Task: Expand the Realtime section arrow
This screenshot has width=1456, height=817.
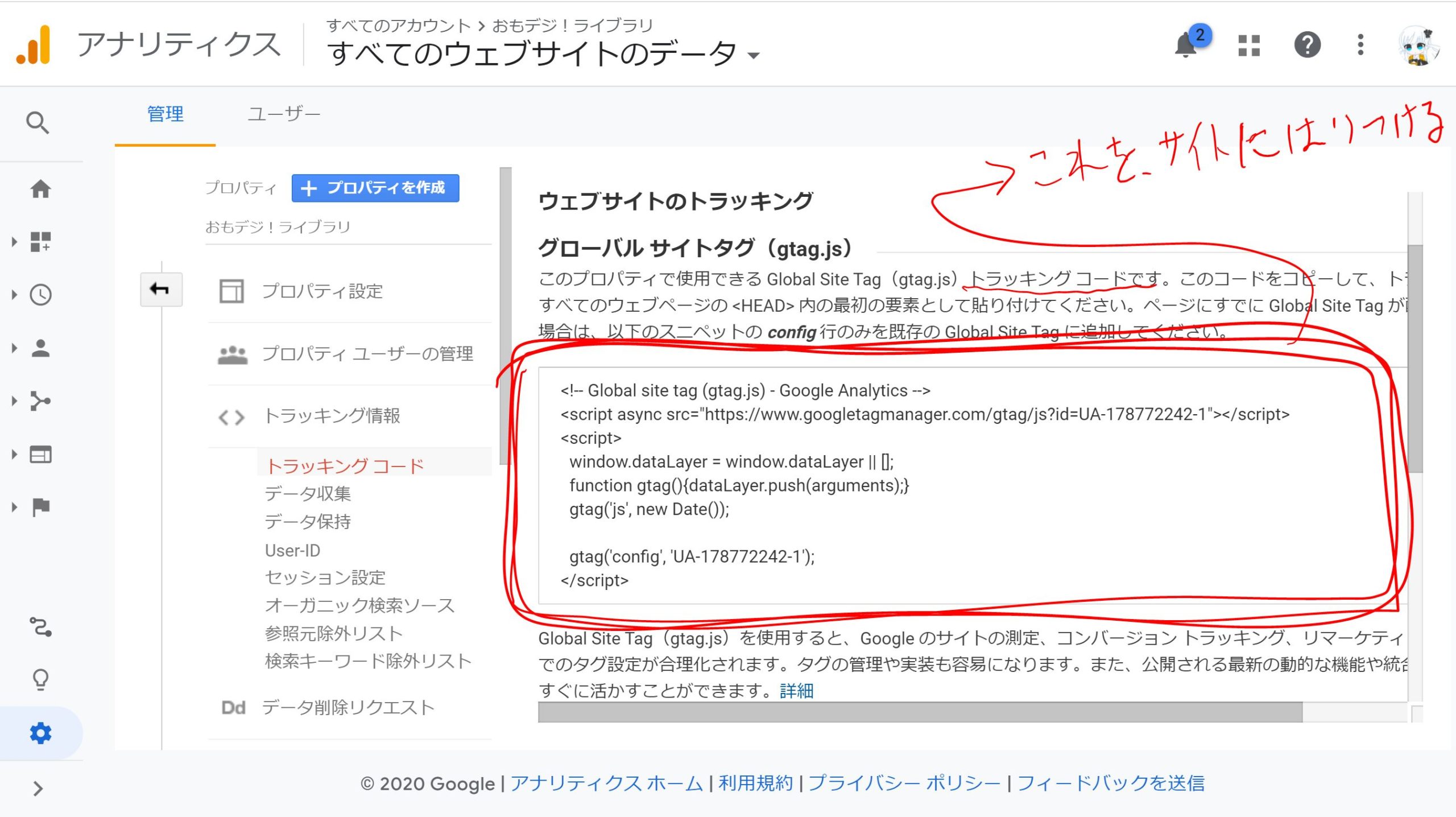Action: (x=14, y=295)
